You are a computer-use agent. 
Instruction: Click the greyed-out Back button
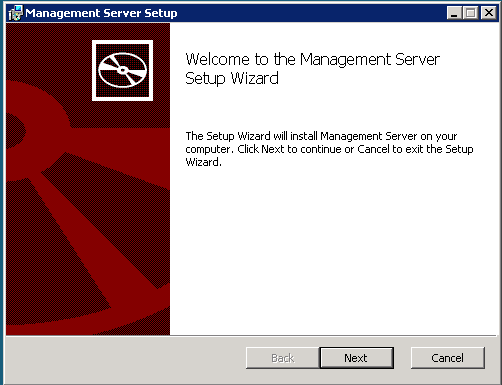click(x=282, y=358)
